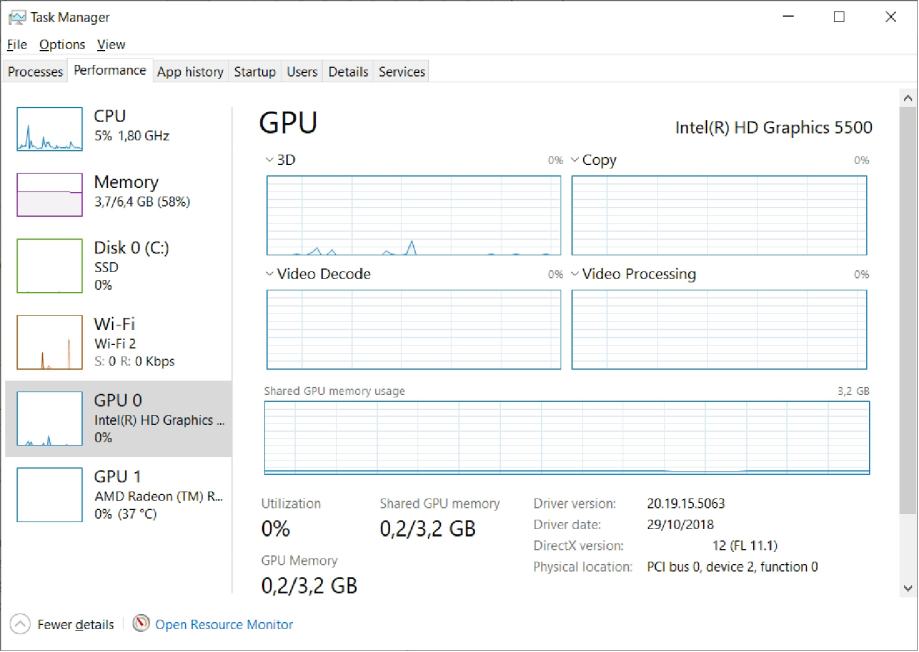919x652 pixels.
Task: Switch to the Startup tab
Action: click(254, 72)
